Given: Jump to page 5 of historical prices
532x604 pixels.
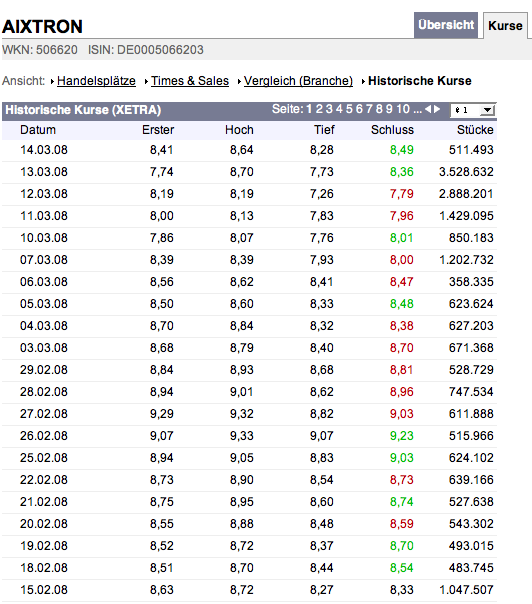Looking at the screenshot, I should click(349, 109).
